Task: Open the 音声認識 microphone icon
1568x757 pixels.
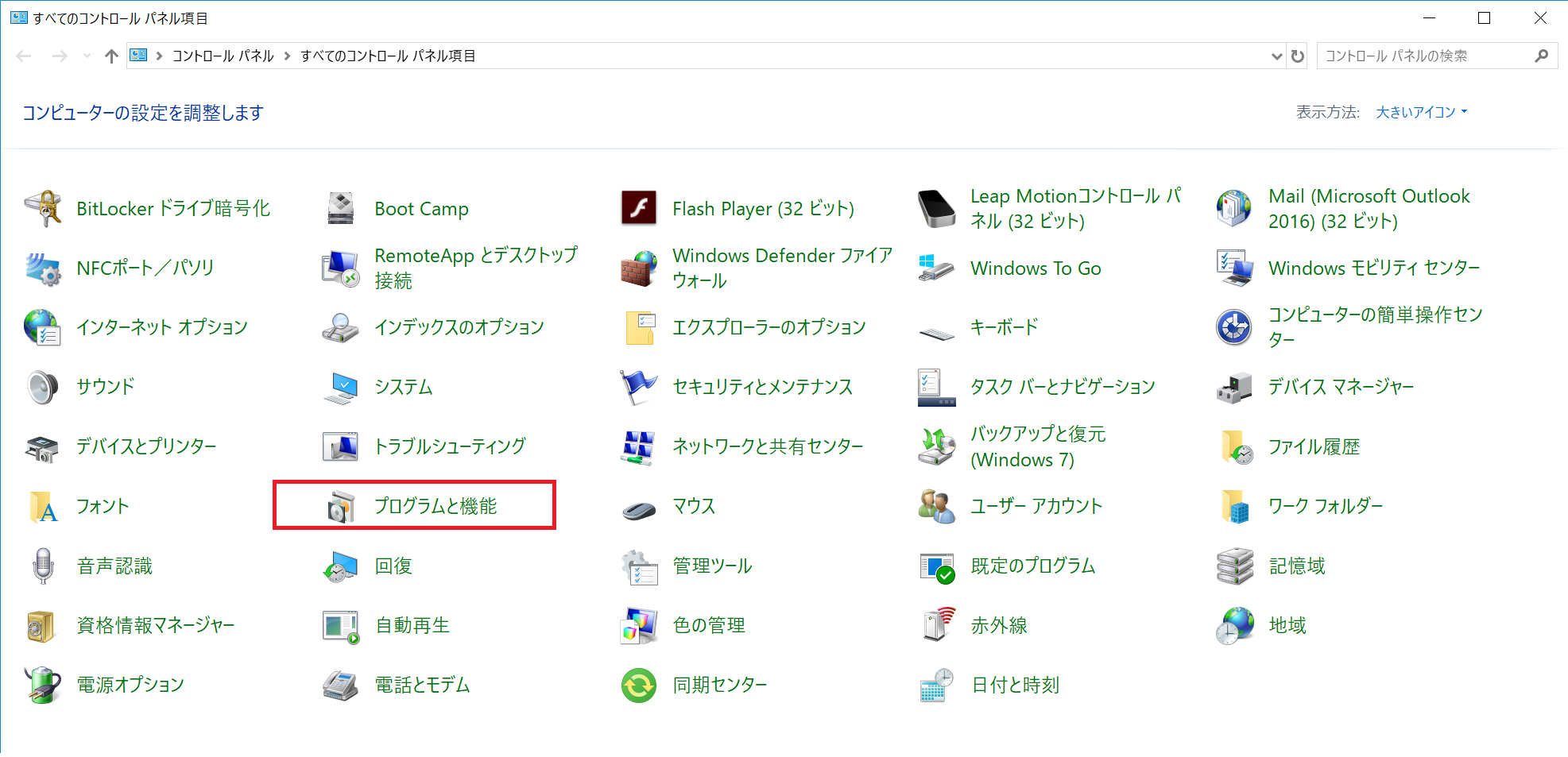Action: tap(43, 566)
